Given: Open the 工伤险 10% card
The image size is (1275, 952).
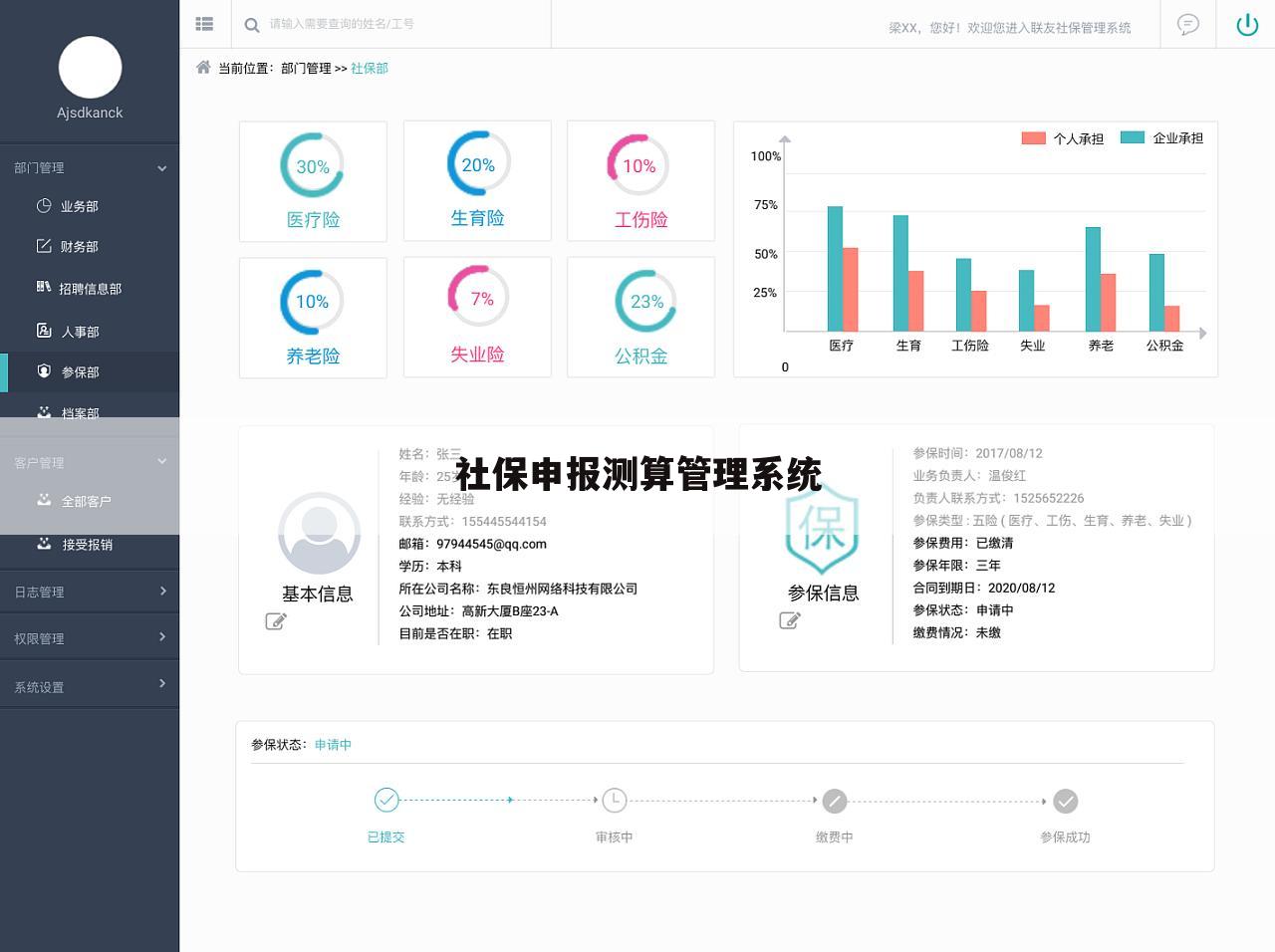Looking at the screenshot, I should [x=640, y=180].
